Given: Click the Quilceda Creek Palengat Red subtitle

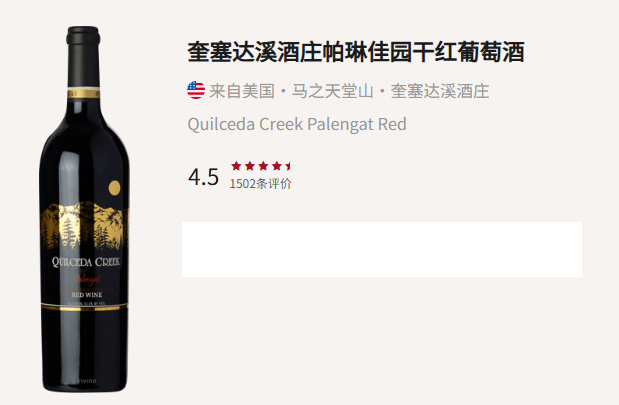Looking at the screenshot, I should [297, 124].
